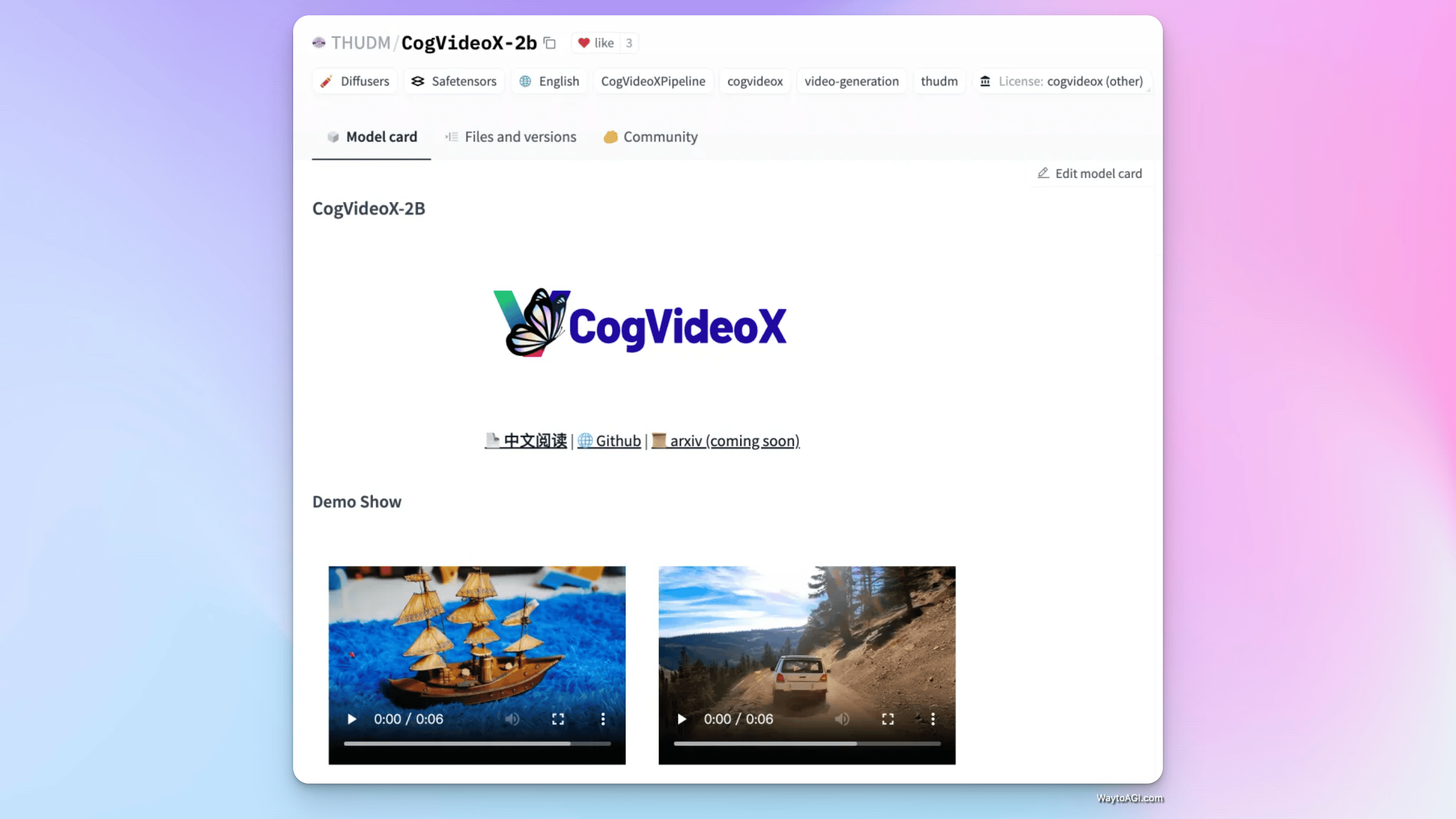This screenshot has height=819, width=1456.
Task: Select the English language tag
Action: pyautogui.click(x=549, y=81)
